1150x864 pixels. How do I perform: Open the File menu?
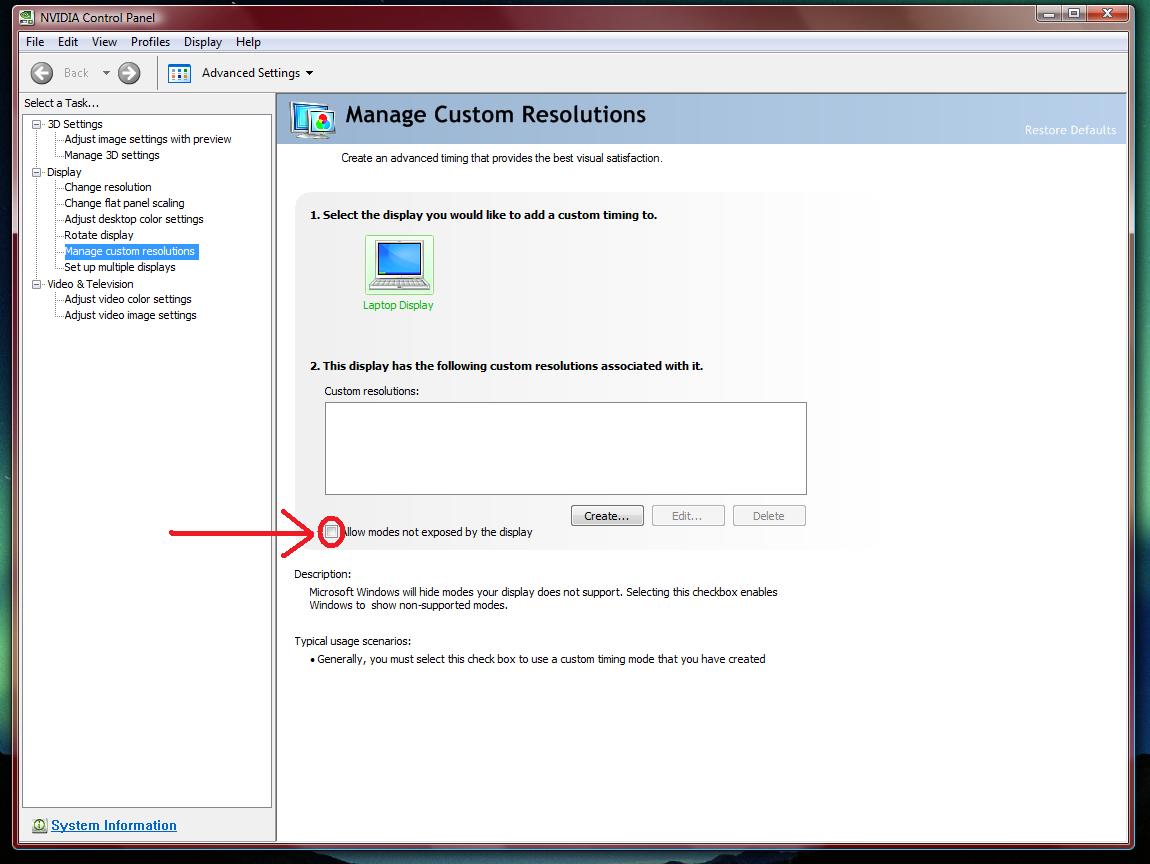coord(34,42)
